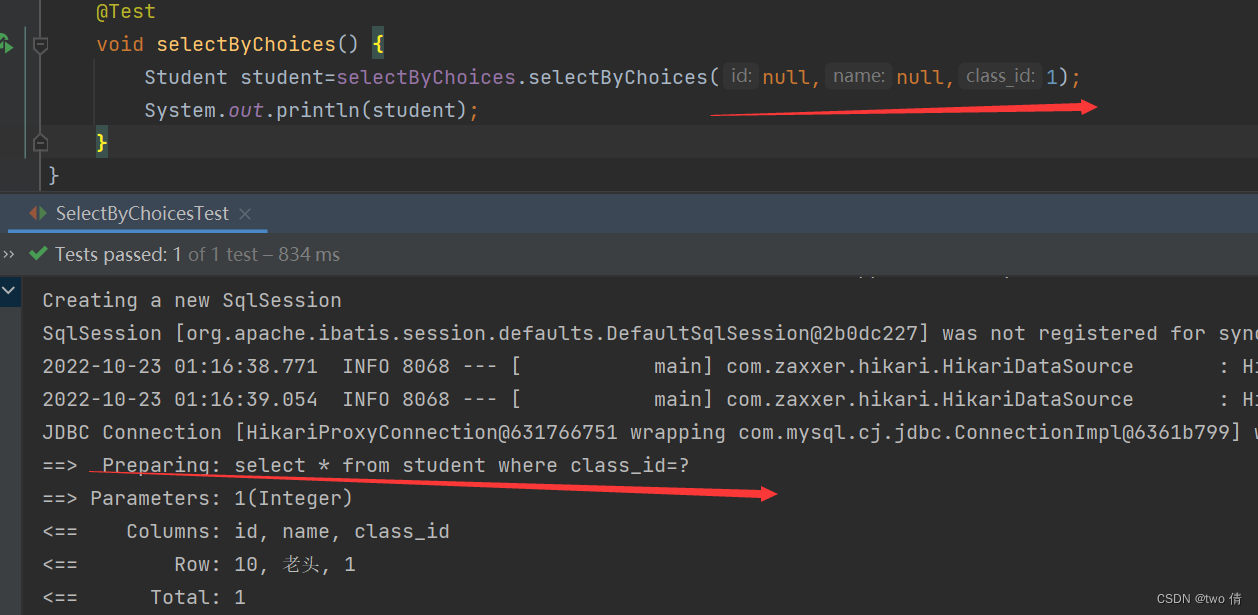
Task: Click the test class icon on the SelectByChoicesTest tab
Action: pos(38,213)
